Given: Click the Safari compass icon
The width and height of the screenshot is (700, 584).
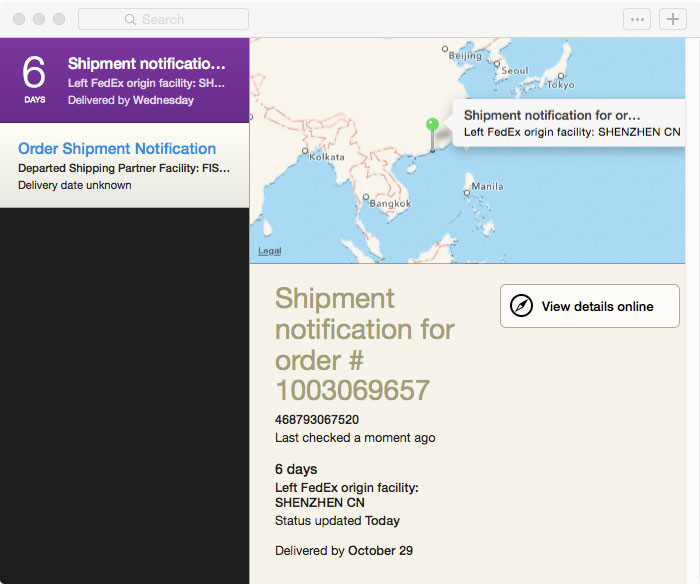Looking at the screenshot, I should coord(521,306).
